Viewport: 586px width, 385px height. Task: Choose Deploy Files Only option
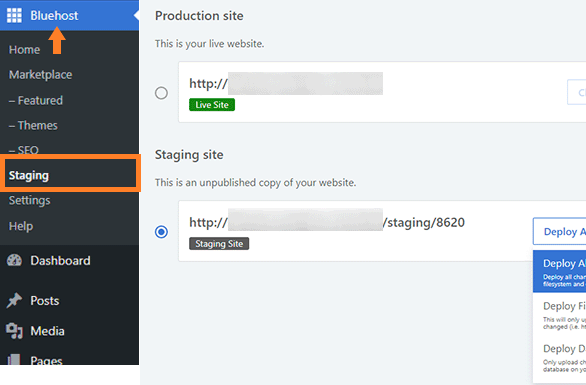pos(559,314)
